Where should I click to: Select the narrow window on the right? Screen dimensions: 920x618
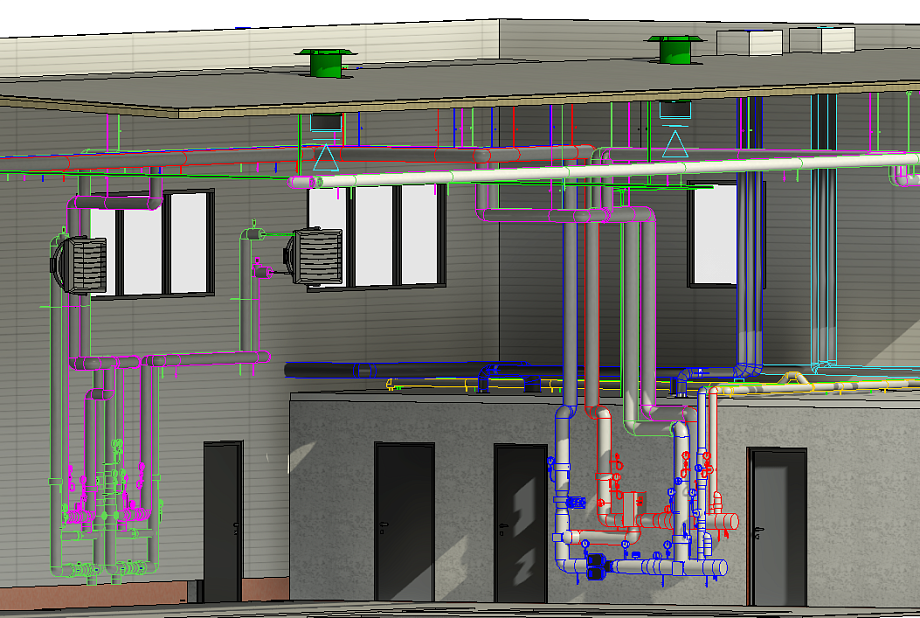(x=712, y=235)
